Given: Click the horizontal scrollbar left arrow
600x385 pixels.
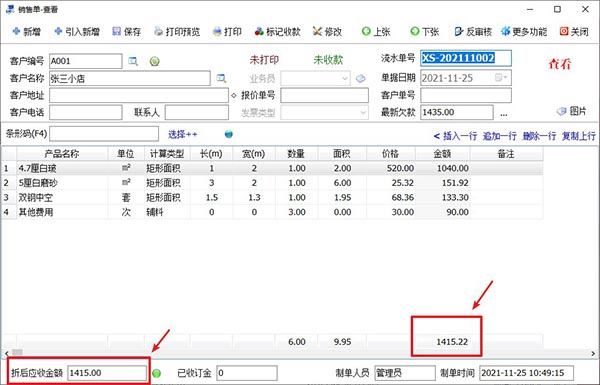Looking at the screenshot, I should pos(6,353).
